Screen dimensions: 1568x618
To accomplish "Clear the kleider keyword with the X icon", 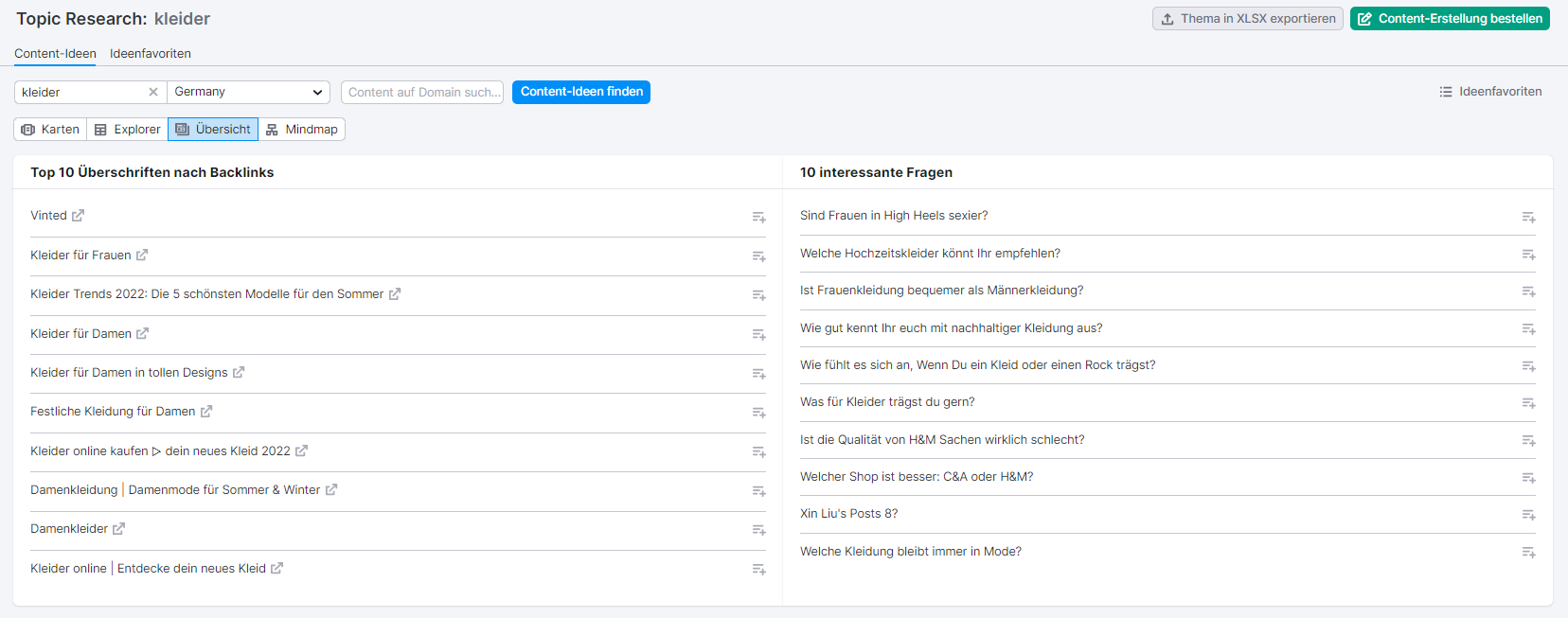I will click(x=153, y=92).
